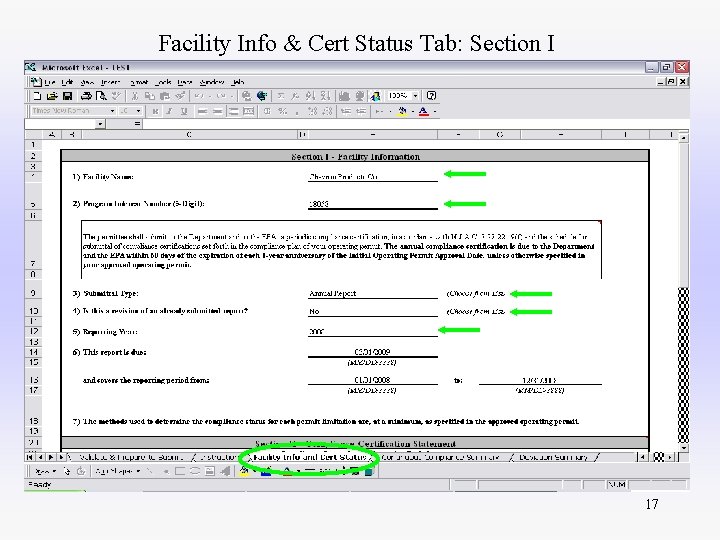Switch to the Facility Info and Cert Status tab

[x=310, y=457]
